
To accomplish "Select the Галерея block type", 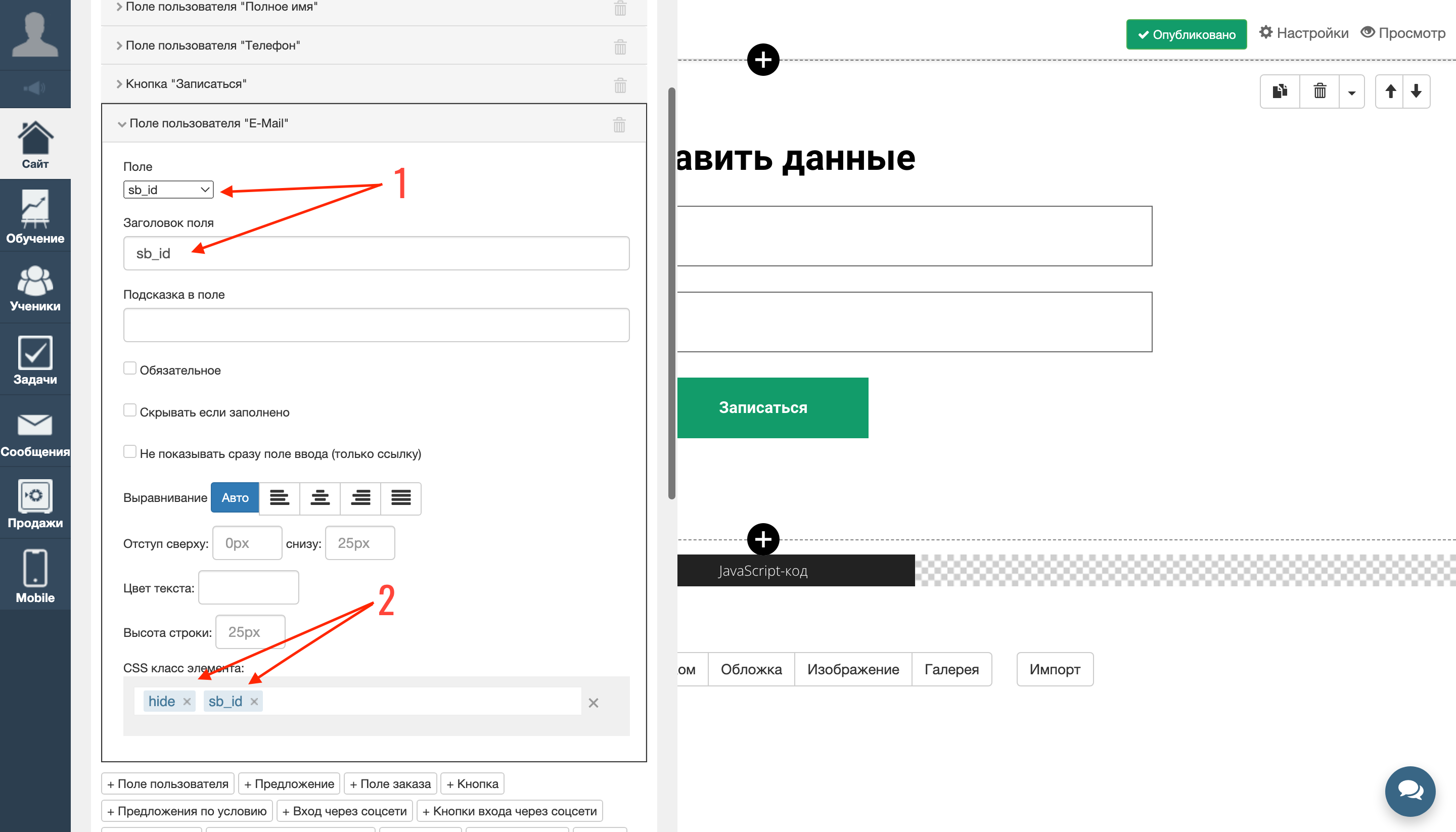I will 951,669.
